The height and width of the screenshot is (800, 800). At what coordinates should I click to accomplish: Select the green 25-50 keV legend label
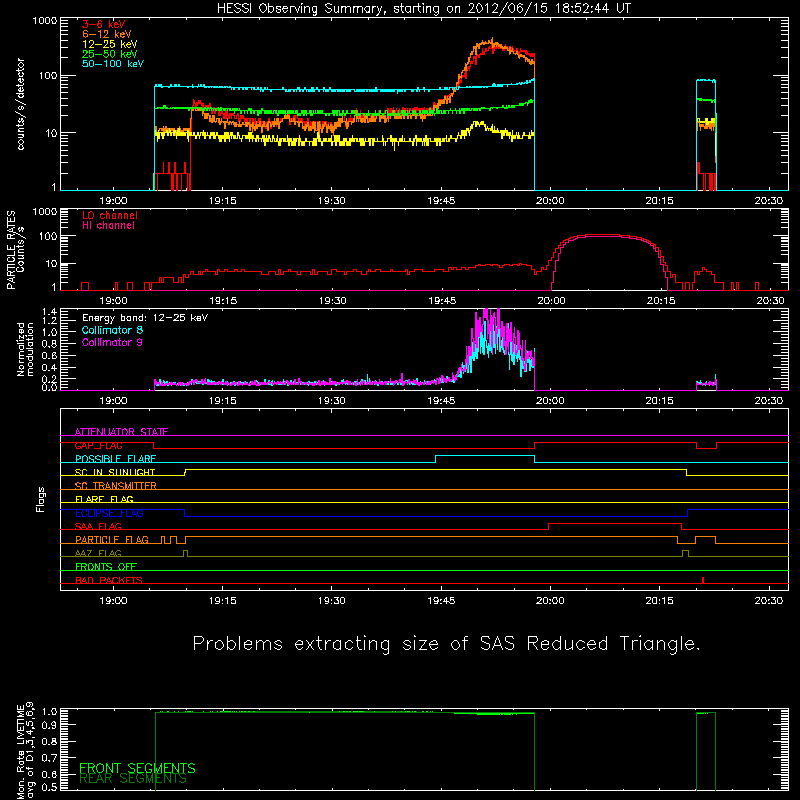pyautogui.click(x=109, y=54)
